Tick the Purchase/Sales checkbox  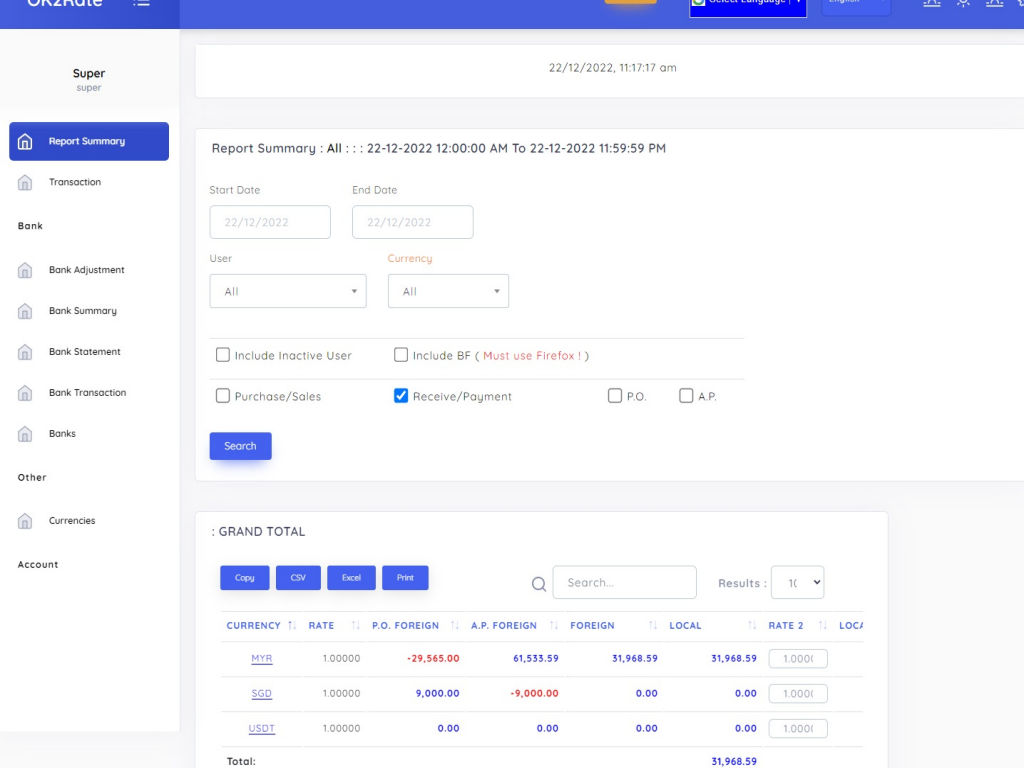pyautogui.click(x=223, y=396)
